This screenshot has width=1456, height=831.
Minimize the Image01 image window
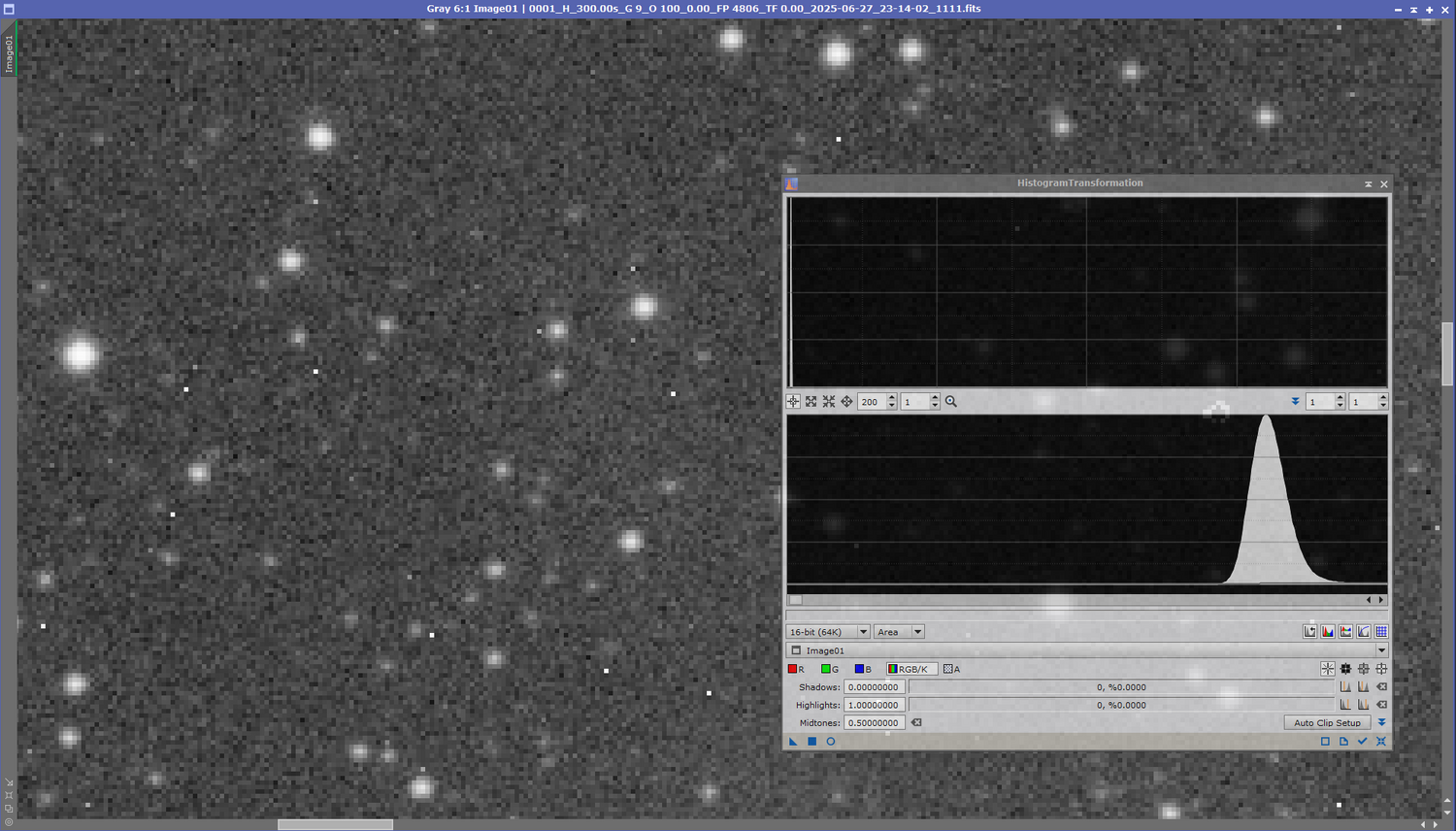[1398, 9]
